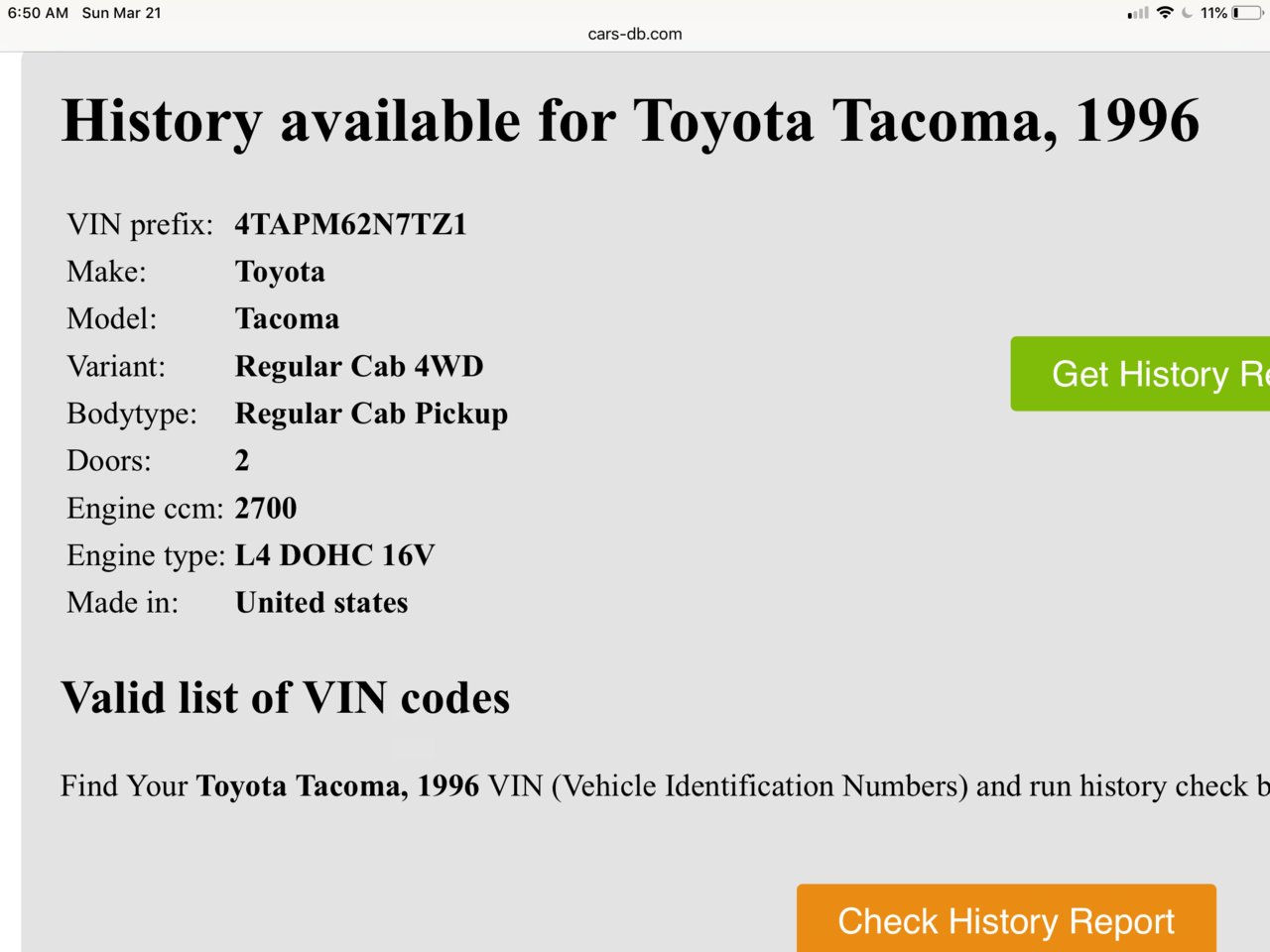Click the orange Check History Report button
Viewport: 1270px width, 952px height.
point(1006,918)
